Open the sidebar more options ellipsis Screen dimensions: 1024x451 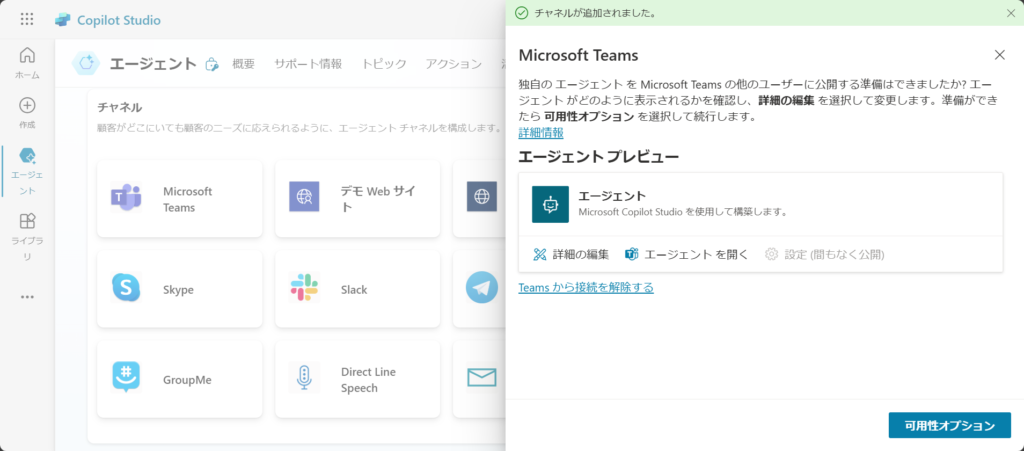[x=27, y=296]
